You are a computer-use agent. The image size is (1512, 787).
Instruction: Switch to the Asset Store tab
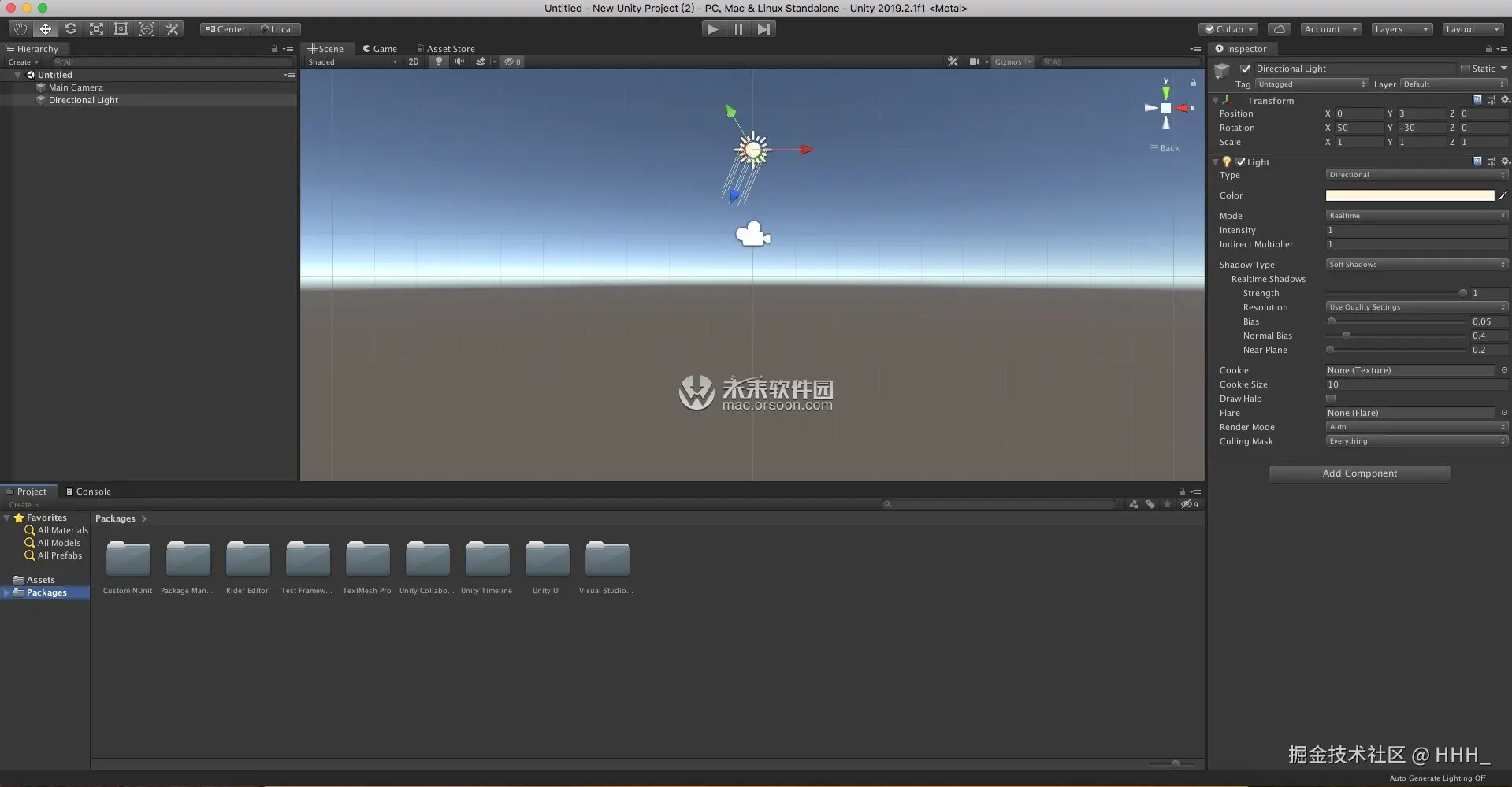(x=446, y=49)
